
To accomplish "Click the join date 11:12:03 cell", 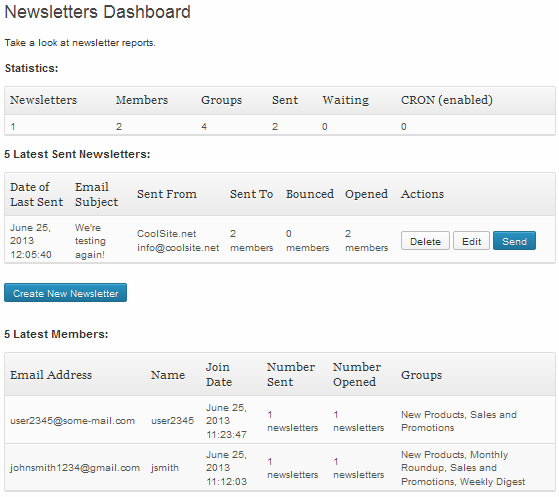I will click(x=226, y=468).
